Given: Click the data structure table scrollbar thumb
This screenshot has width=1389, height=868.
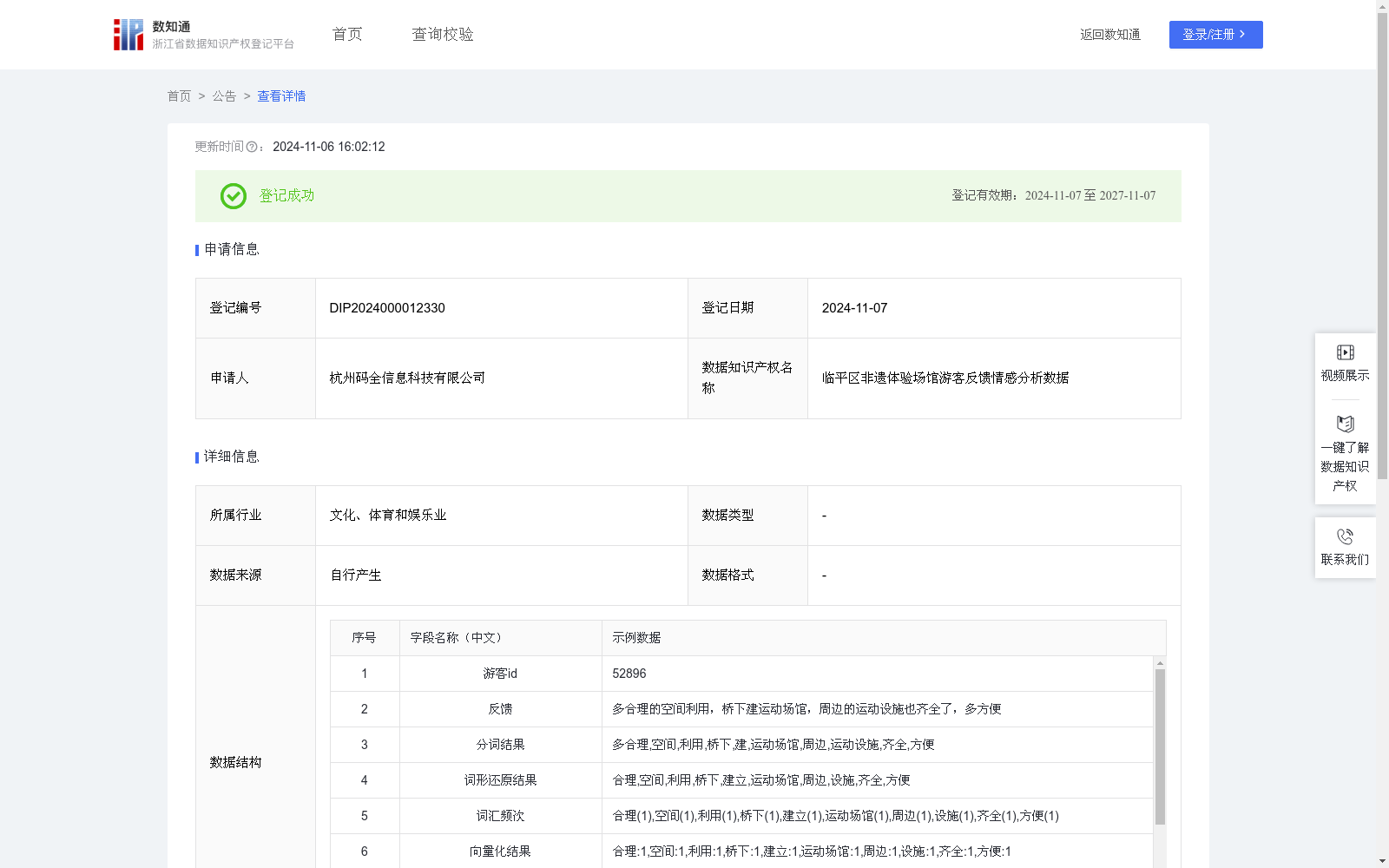Looking at the screenshot, I should coord(1160,746).
